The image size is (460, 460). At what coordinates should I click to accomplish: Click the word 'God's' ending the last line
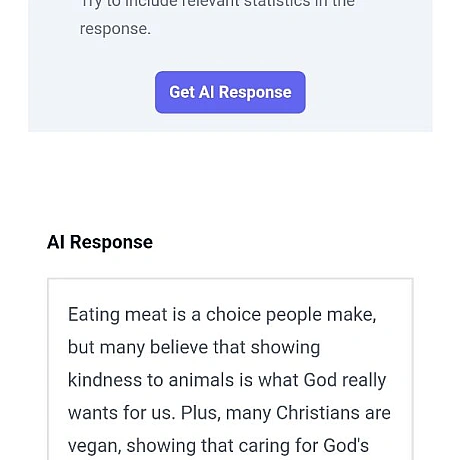tap(346, 445)
